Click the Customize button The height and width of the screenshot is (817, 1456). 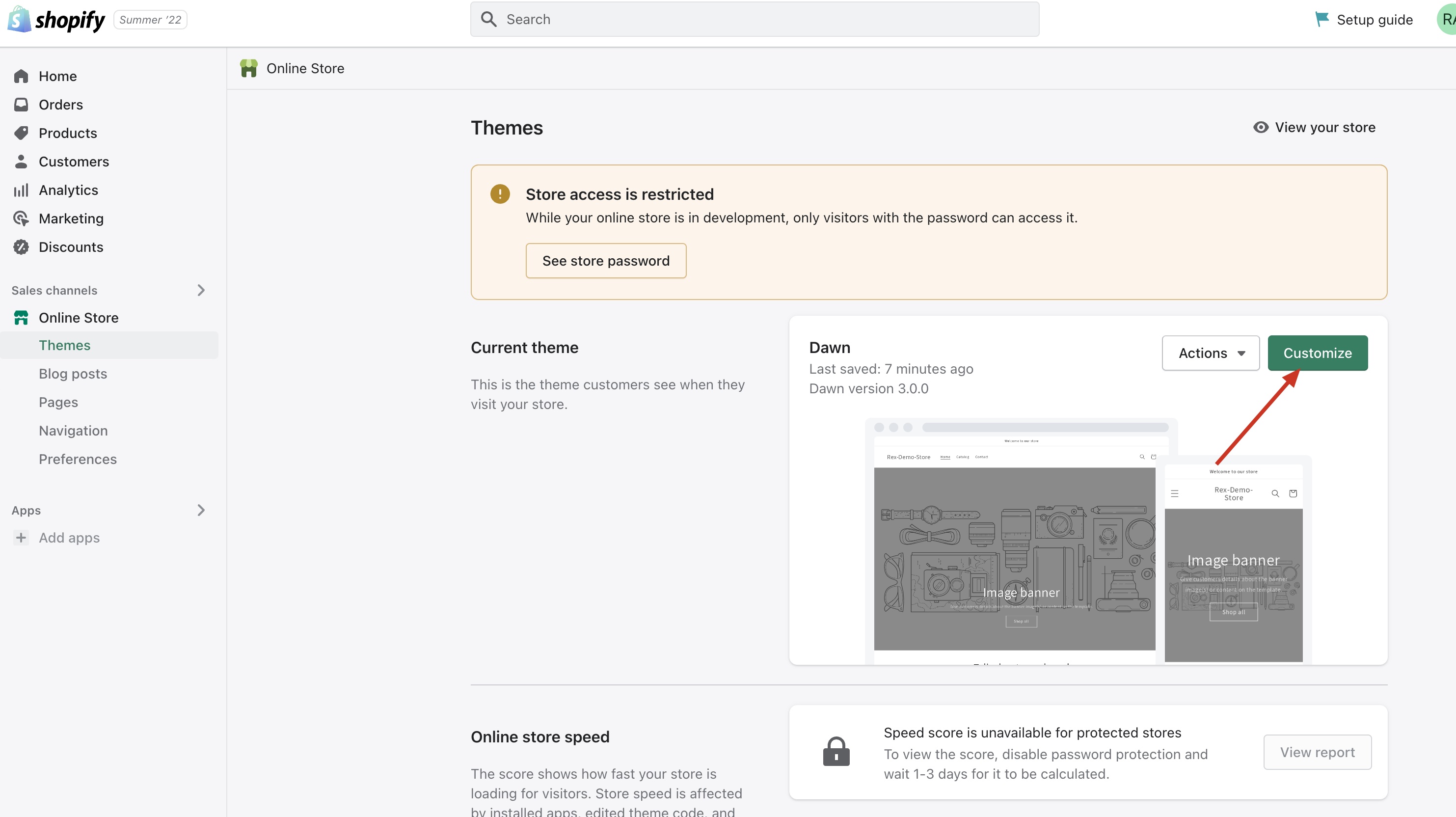[x=1317, y=353]
